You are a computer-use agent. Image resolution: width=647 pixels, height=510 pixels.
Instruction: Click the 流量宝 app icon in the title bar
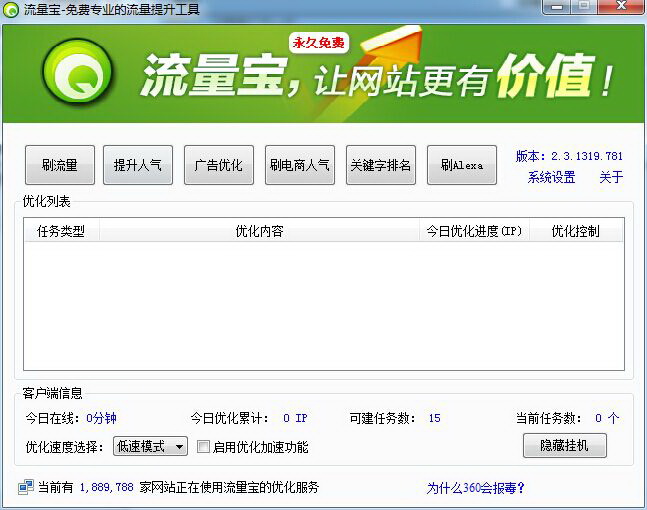12,9
